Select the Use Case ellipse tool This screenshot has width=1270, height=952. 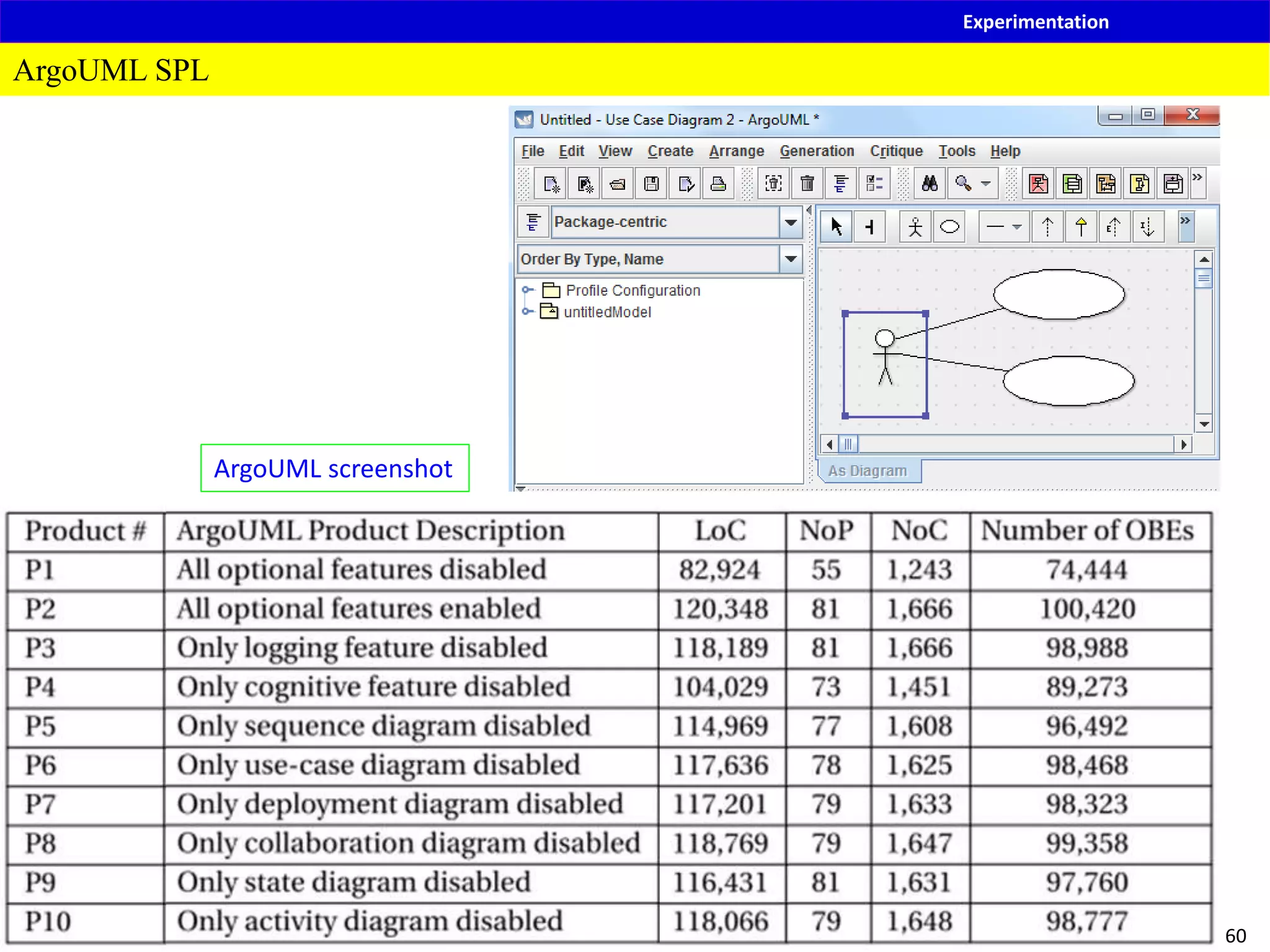click(949, 227)
